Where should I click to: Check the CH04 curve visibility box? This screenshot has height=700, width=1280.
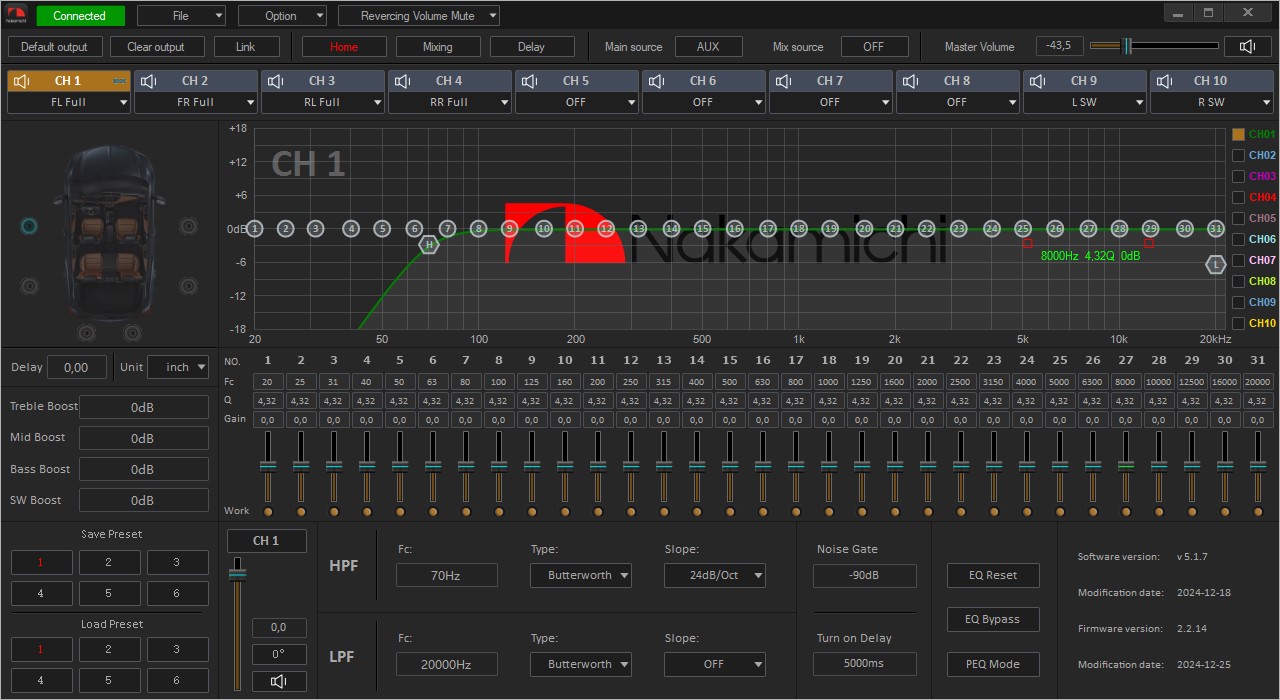coord(1238,197)
